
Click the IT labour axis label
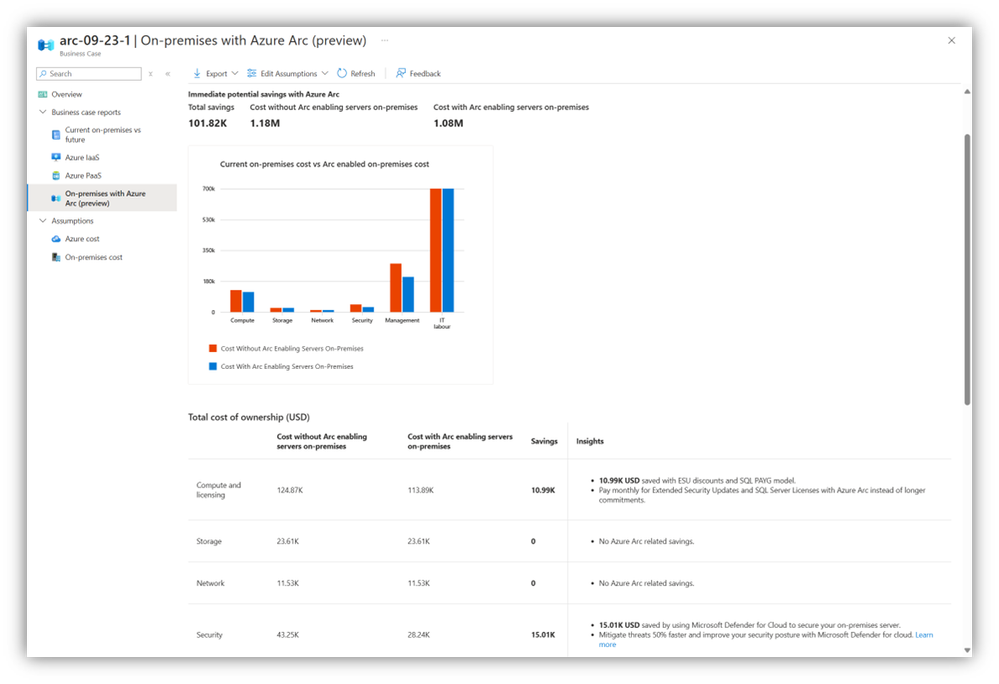pos(442,324)
